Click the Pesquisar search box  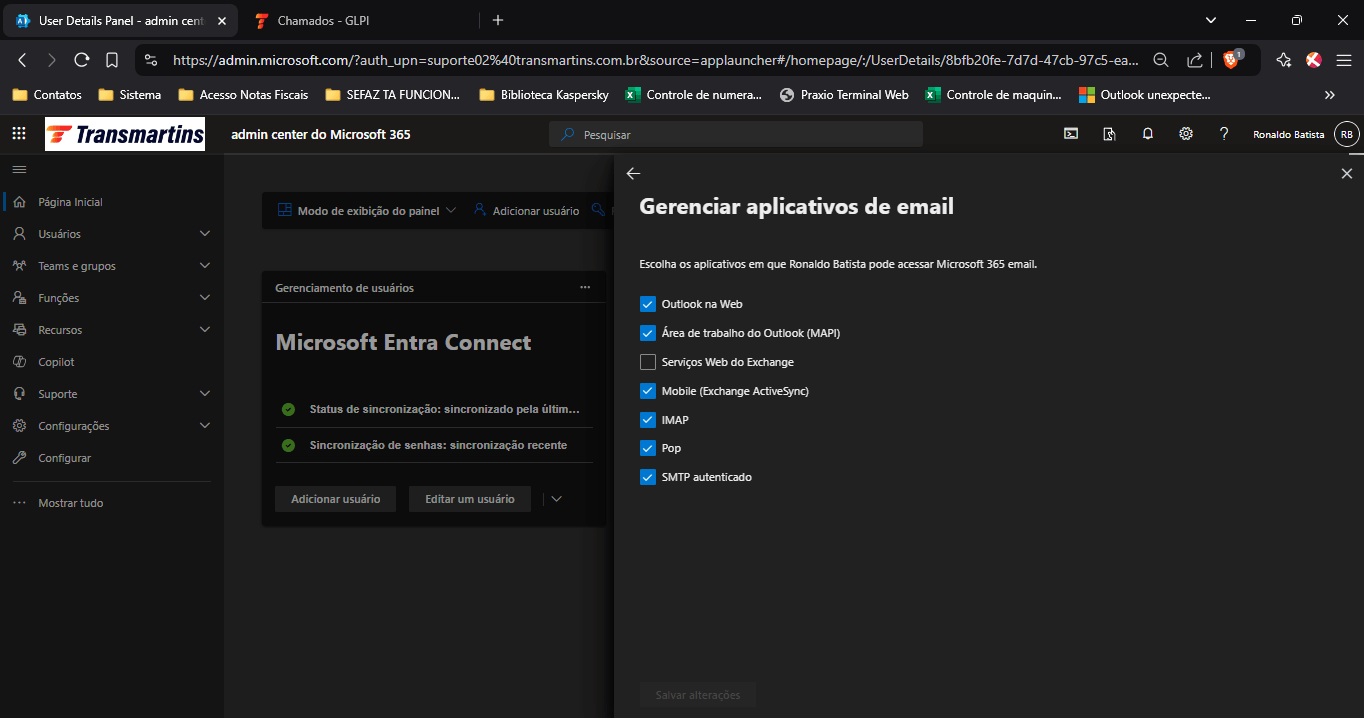click(x=736, y=134)
